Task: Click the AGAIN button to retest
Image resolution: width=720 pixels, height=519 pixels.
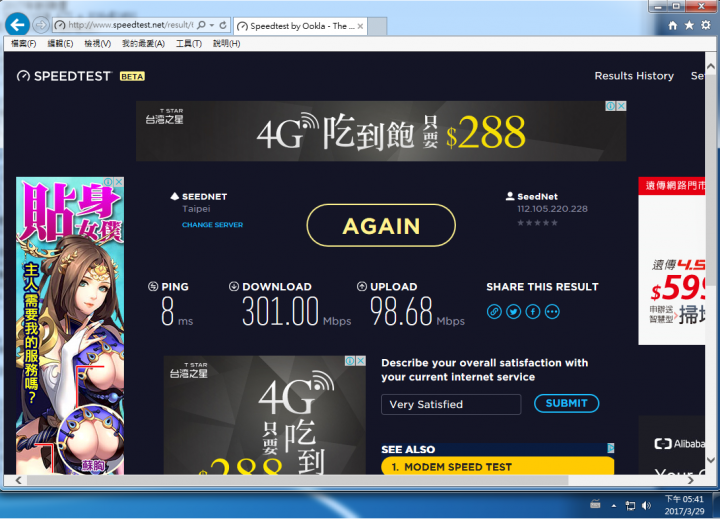Action: tap(381, 226)
